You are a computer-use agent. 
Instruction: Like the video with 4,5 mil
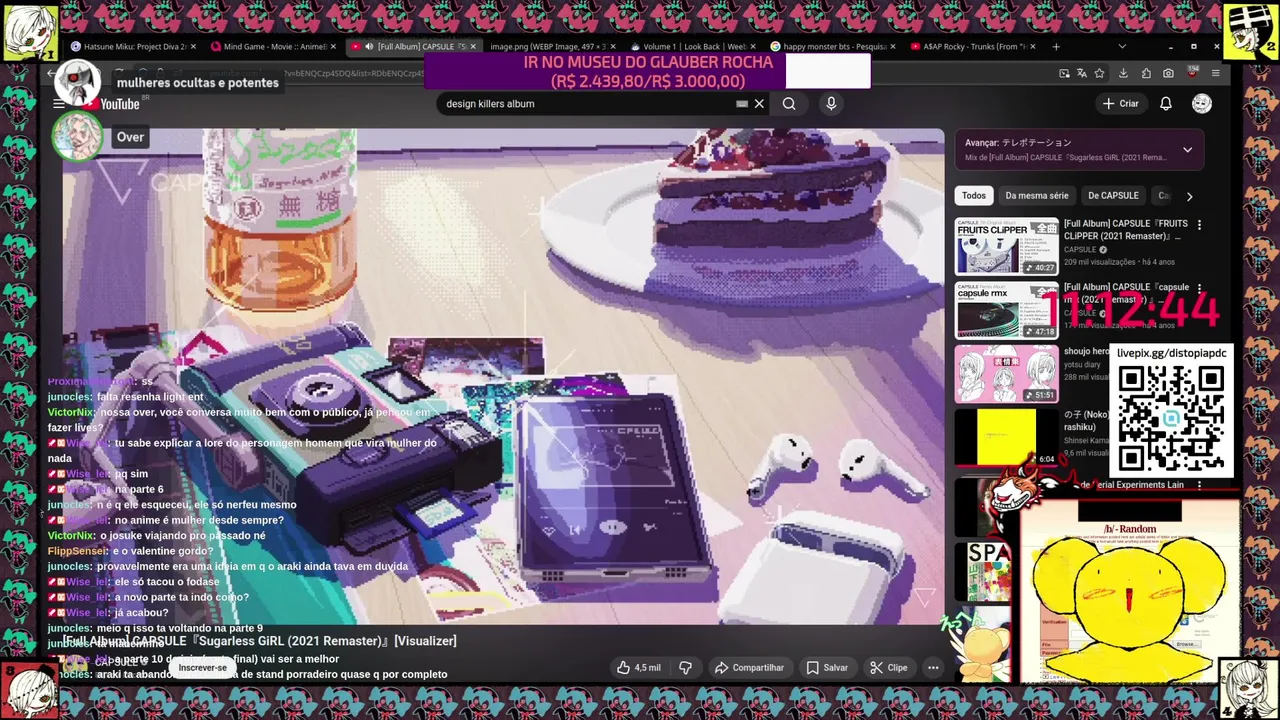coord(639,667)
